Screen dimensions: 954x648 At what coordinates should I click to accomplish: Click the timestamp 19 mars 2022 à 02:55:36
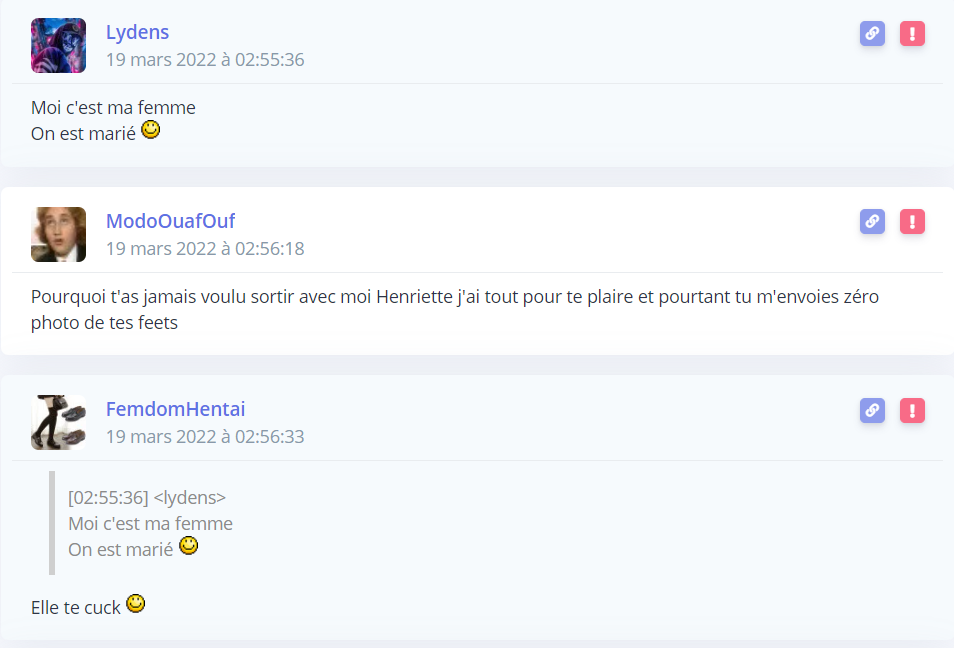click(x=205, y=60)
